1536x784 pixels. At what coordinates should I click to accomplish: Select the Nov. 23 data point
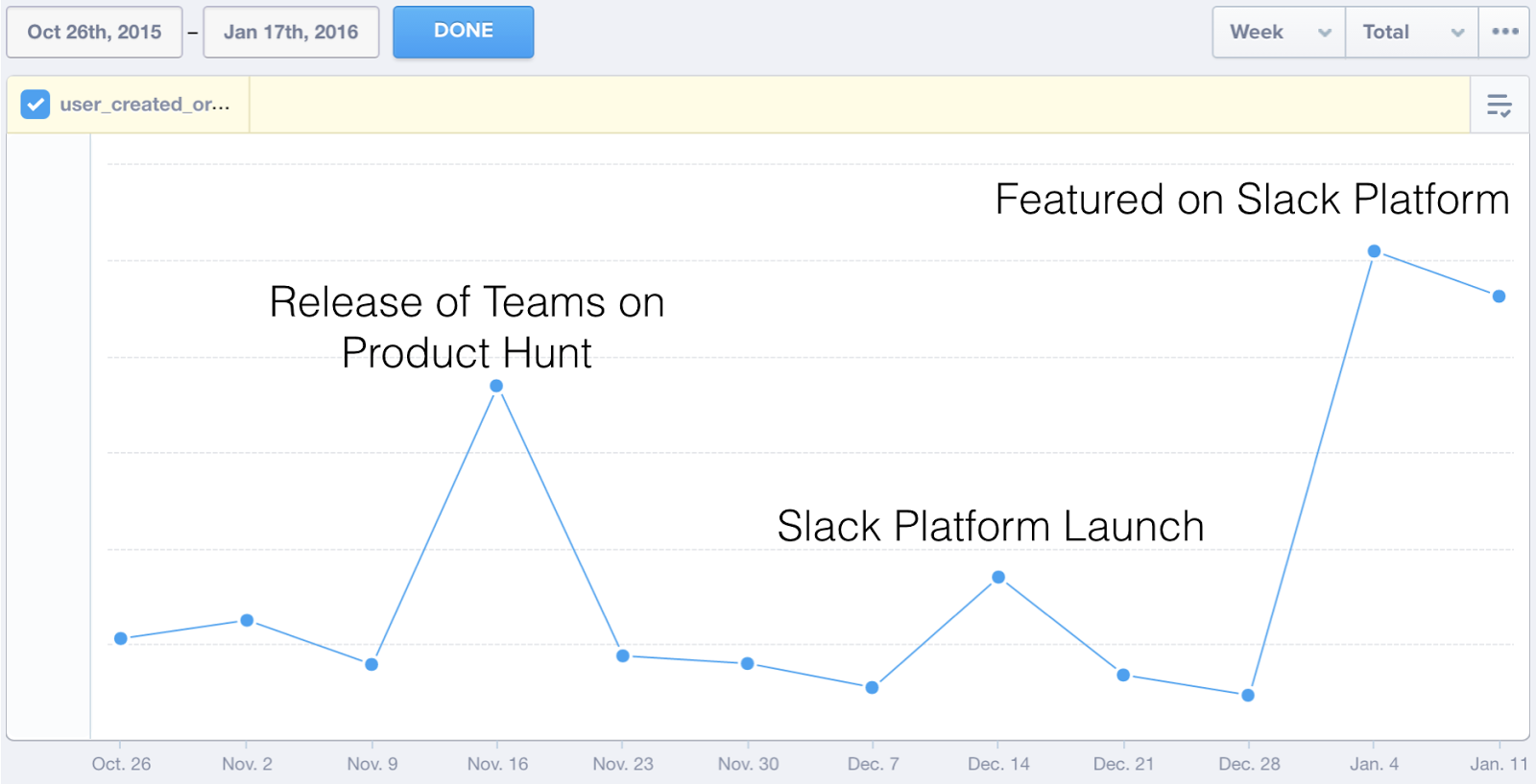pyautogui.click(x=623, y=655)
